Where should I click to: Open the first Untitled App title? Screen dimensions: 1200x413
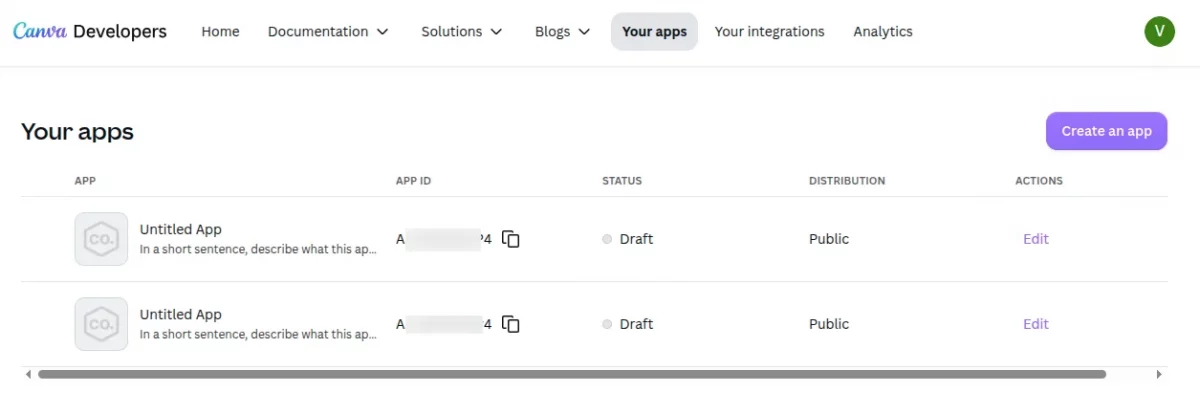pos(181,229)
